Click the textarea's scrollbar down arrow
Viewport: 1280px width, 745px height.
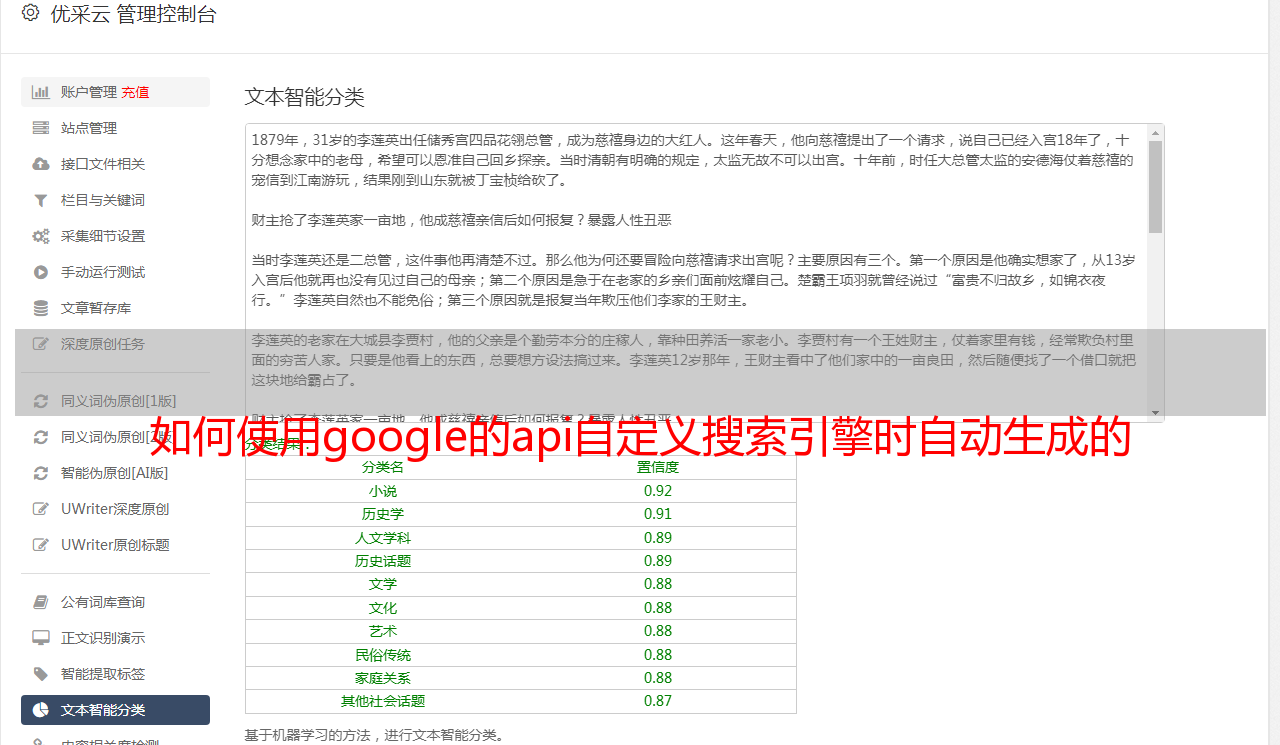[x=1156, y=413]
